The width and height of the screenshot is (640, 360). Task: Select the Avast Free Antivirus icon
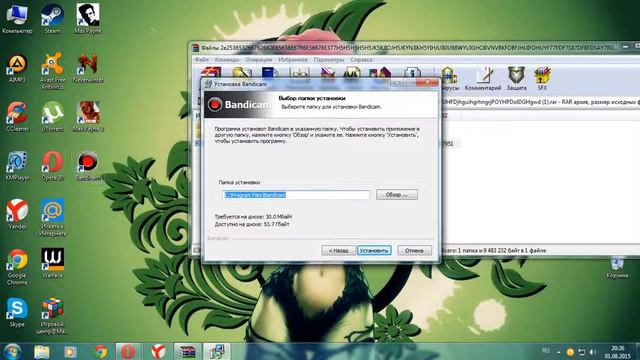pyautogui.click(x=52, y=71)
